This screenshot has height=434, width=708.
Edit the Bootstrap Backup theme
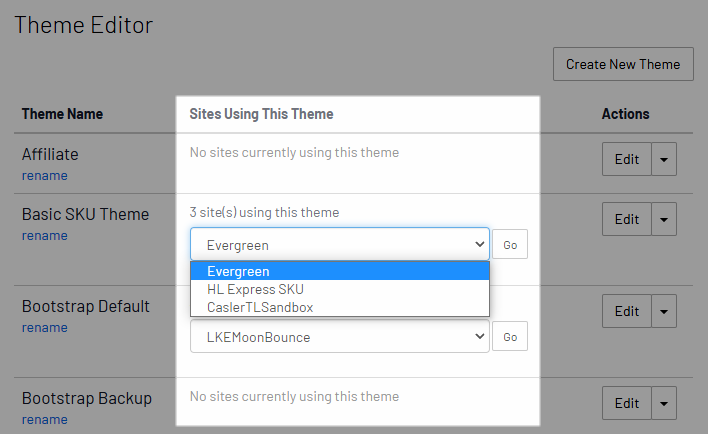click(627, 403)
